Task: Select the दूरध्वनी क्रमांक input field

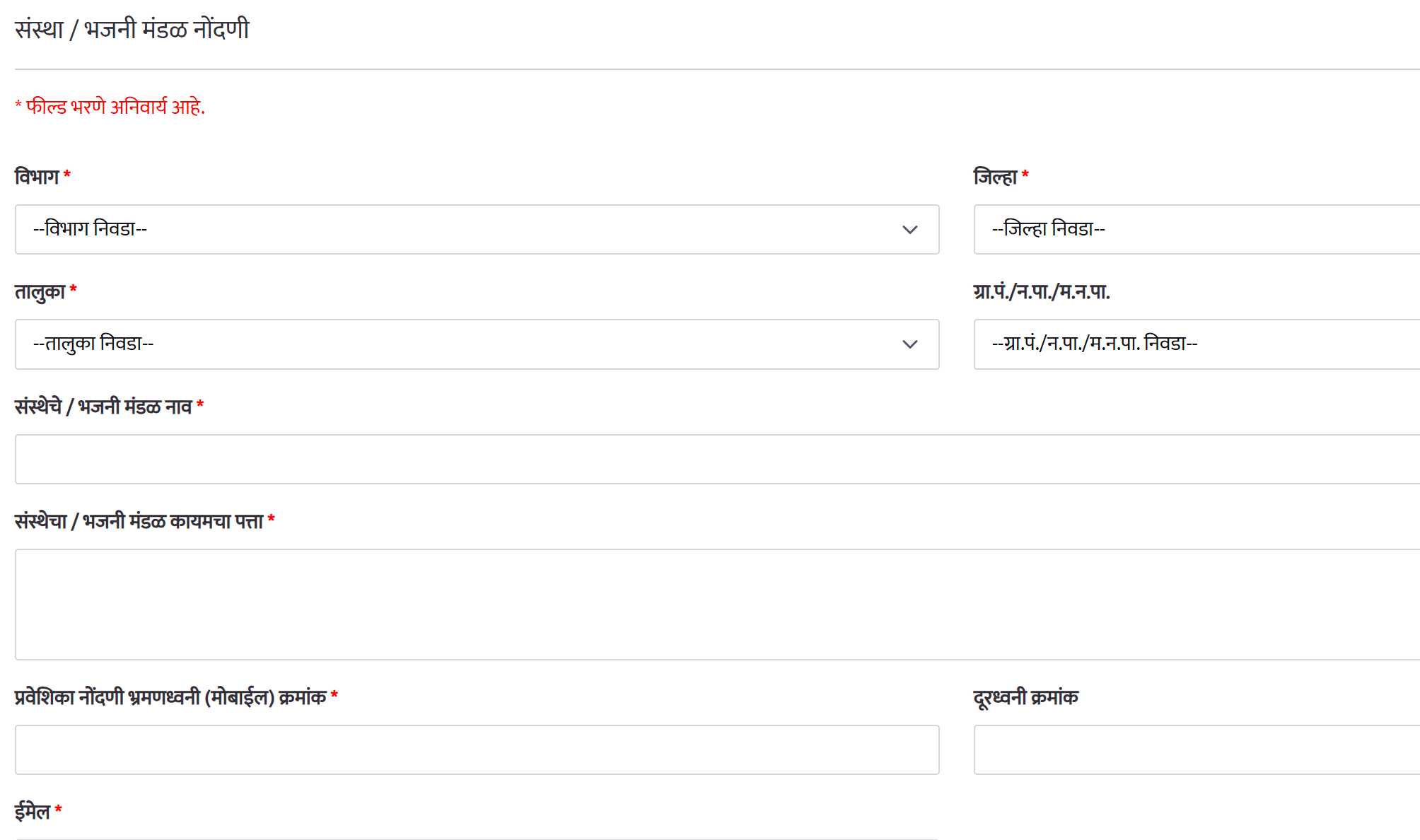Action: coord(1195,749)
